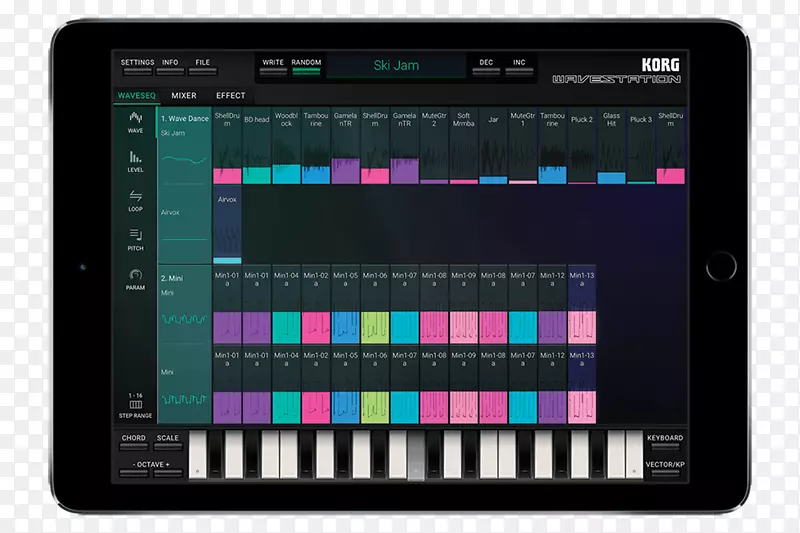Select the Pluck 3 wave step
Screen dimensions: 800x533
[x=641, y=146]
